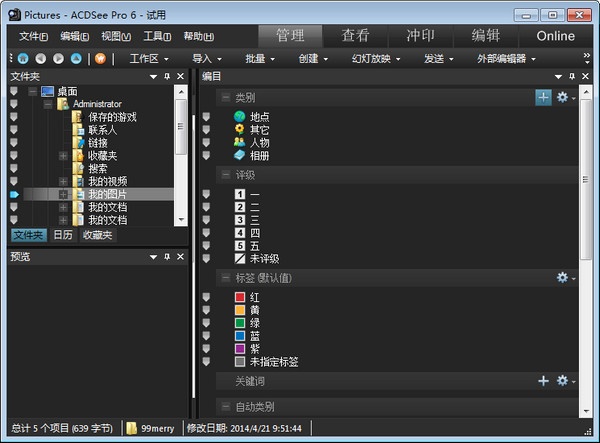600x443 pixels.
Task: Click the folder tree scrollbar down arrow
Action: (181, 220)
